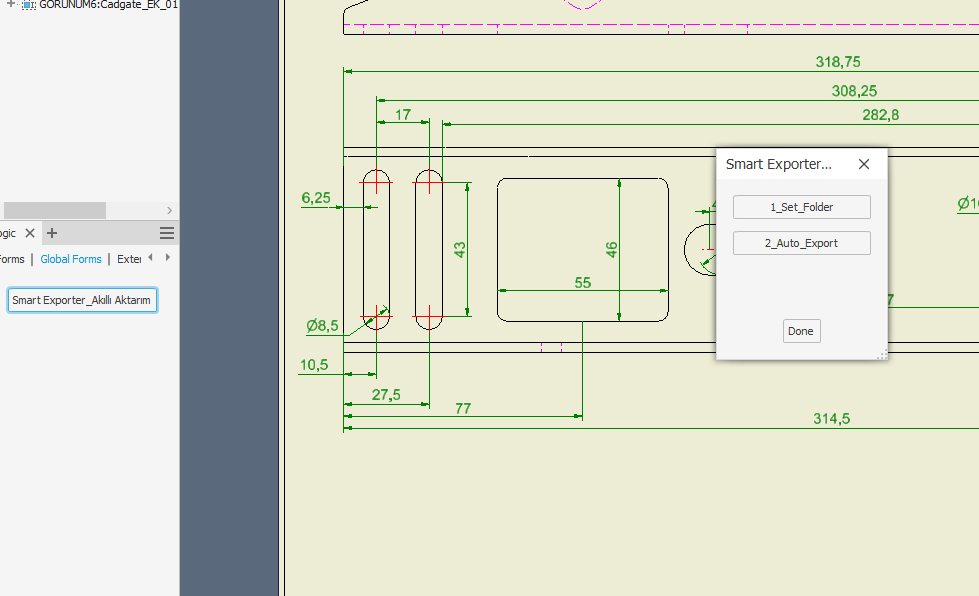Run the 2_Auto_Export button
Image resolution: width=979 pixels, height=596 pixels.
pos(802,243)
